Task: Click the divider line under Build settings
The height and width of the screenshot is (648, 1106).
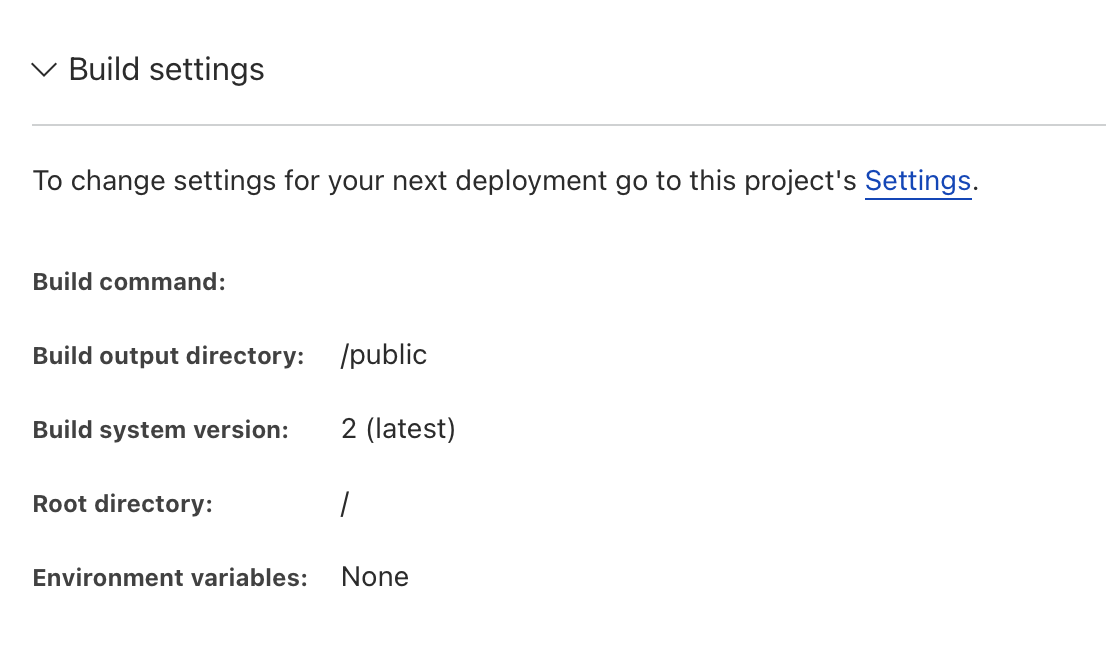Action: pos(568,125)
